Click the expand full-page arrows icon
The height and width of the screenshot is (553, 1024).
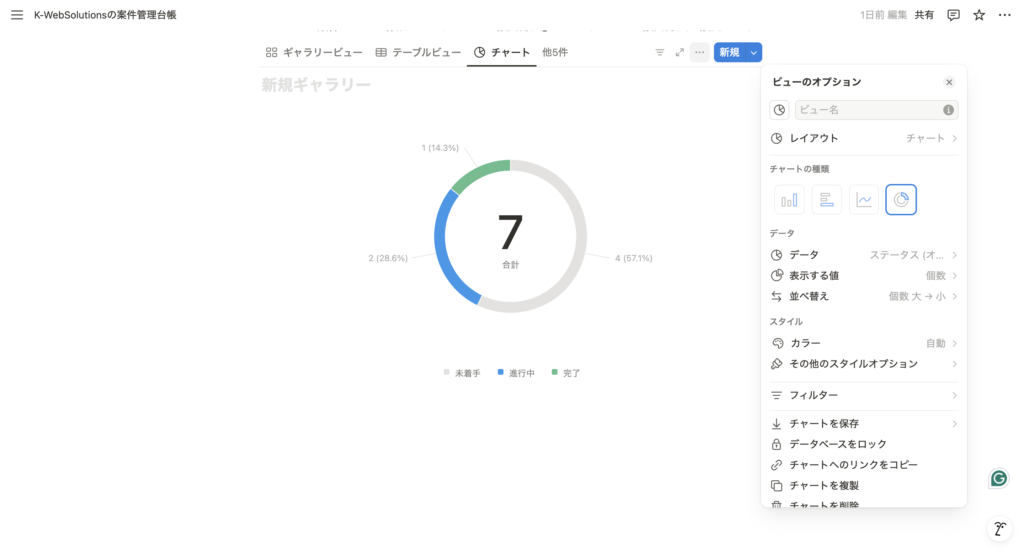coord(680,52)
